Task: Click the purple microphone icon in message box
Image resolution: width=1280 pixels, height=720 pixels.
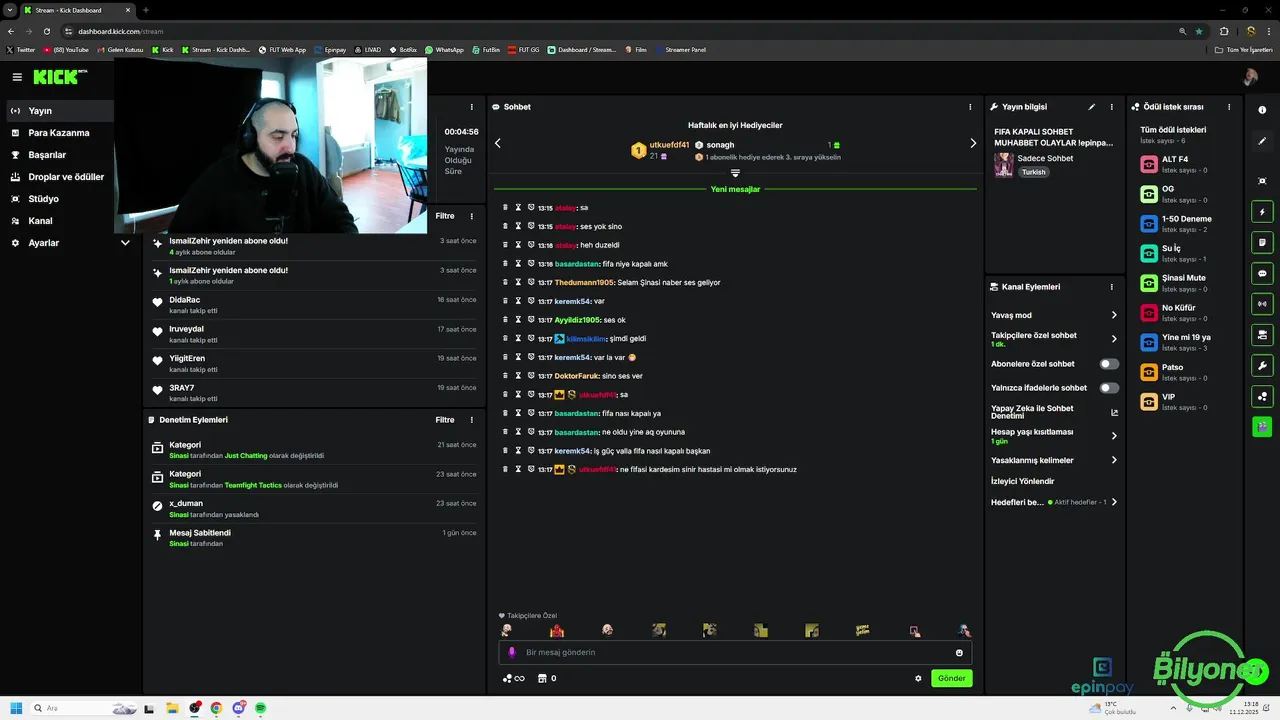Action: point(512,653)
